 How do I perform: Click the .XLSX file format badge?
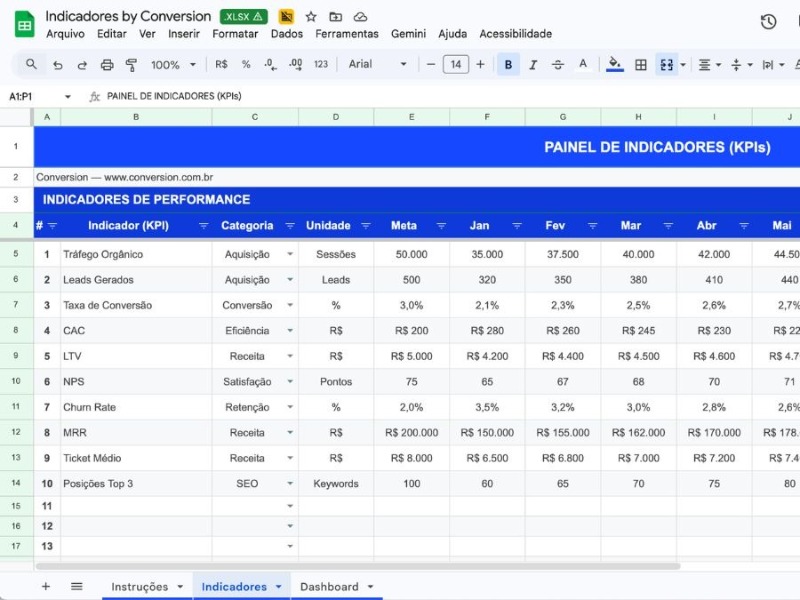pos(243,17)
